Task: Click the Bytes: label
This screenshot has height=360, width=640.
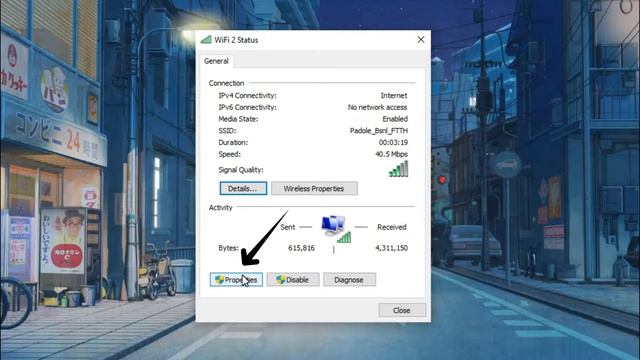Action: click(x=229, y=248)
